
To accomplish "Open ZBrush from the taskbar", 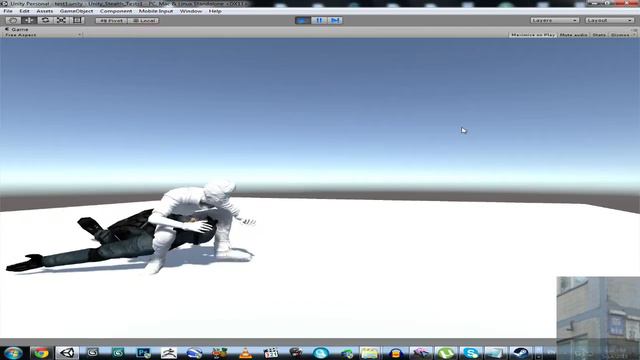I will [169, 353].
